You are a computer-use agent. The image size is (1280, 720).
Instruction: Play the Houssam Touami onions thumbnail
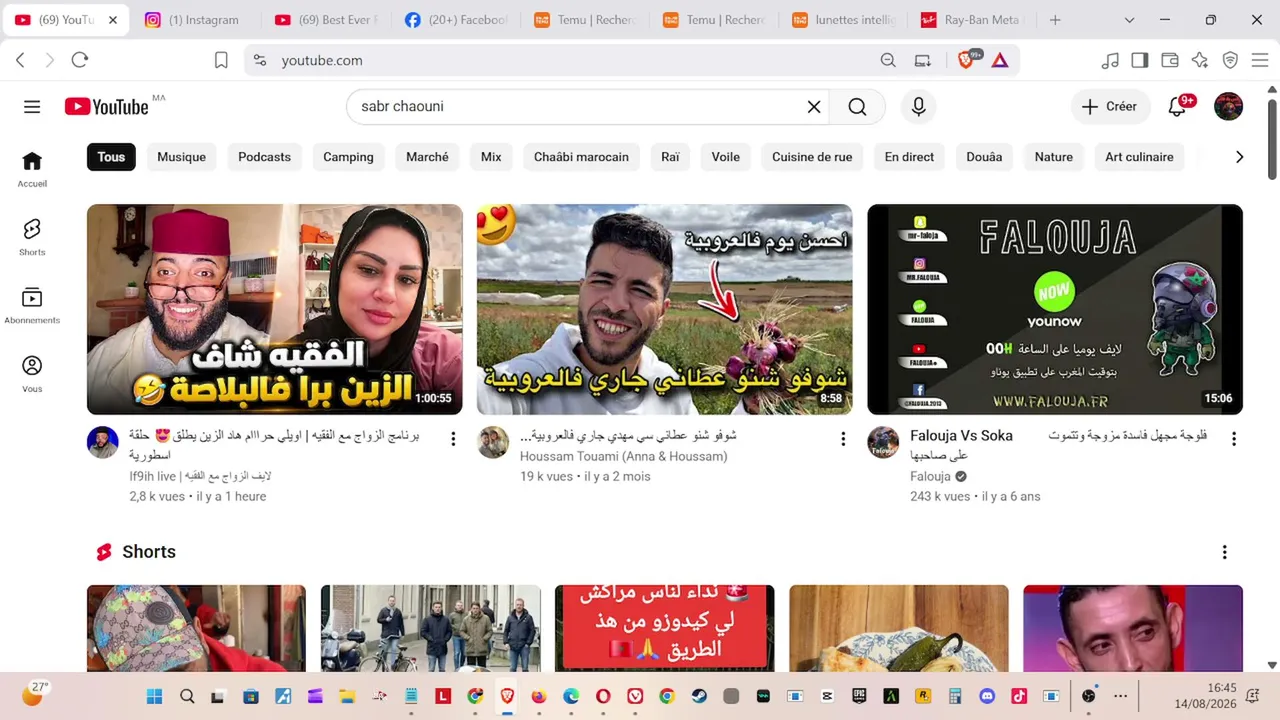[x=665, y=310]
